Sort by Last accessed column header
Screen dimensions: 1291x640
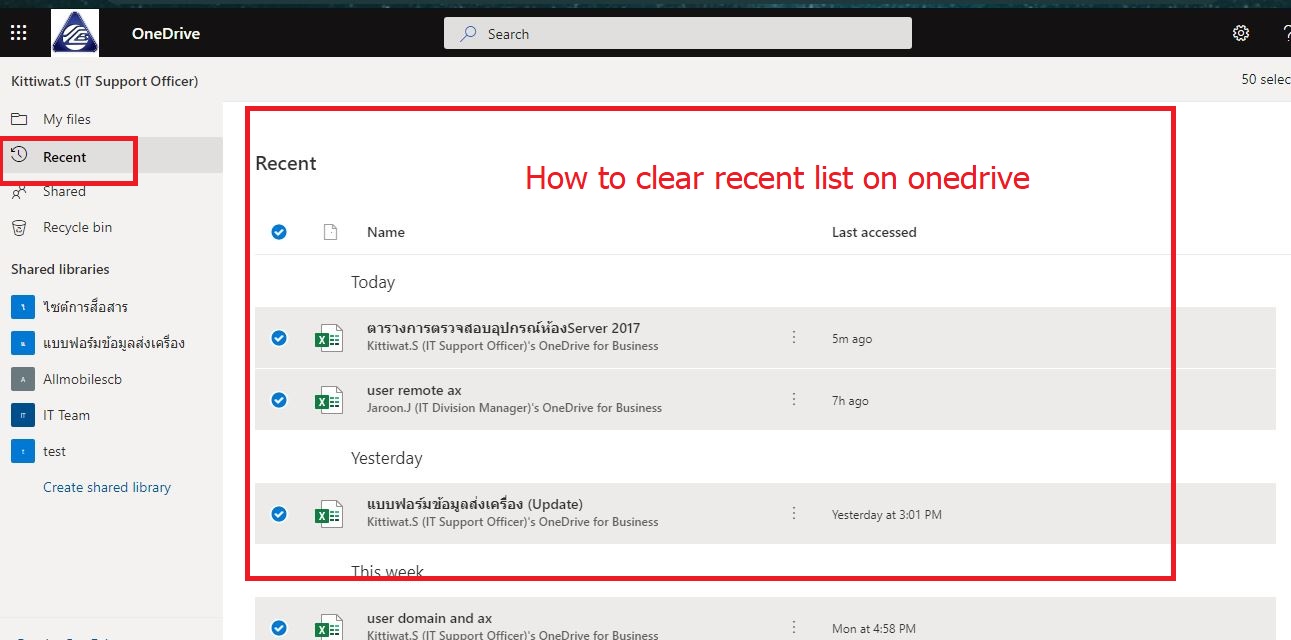pyautogui.click(x=874, y=232)
